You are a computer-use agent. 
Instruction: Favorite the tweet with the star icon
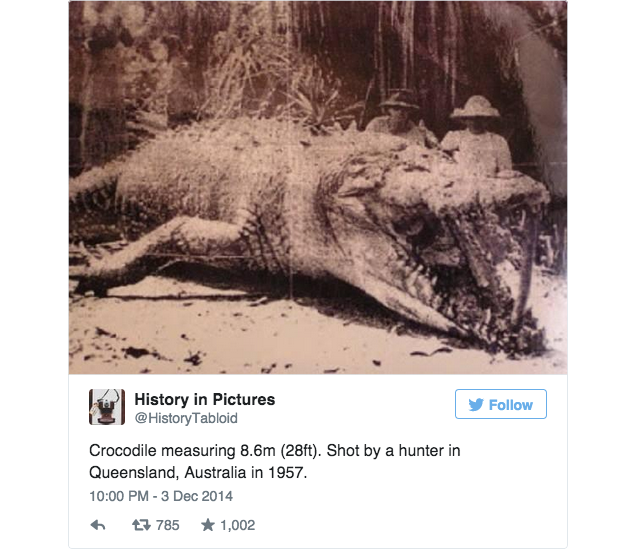[208, 525]
